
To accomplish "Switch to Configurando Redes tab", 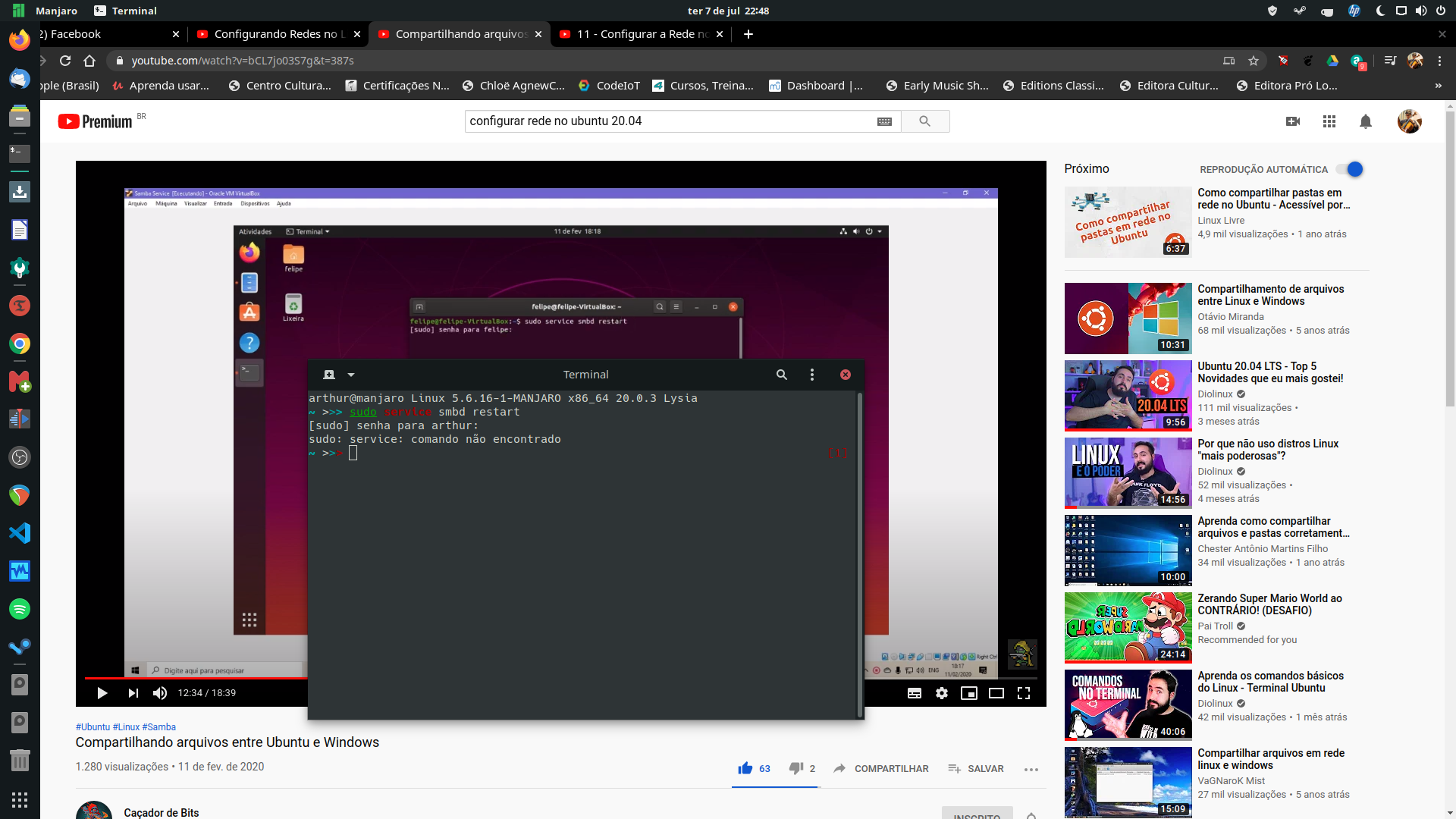I will click(x=278, y=34).
